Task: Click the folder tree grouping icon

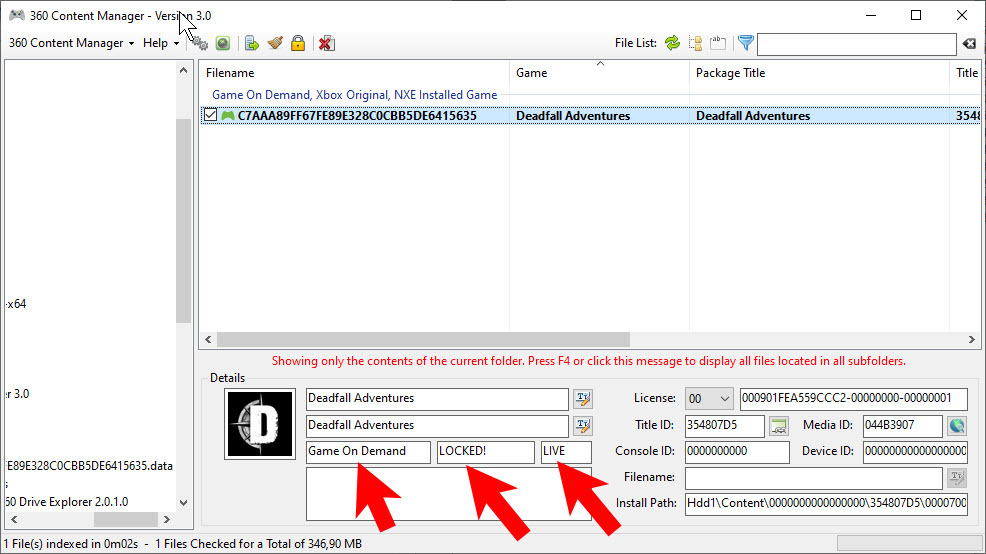Action: coord(695,43)
